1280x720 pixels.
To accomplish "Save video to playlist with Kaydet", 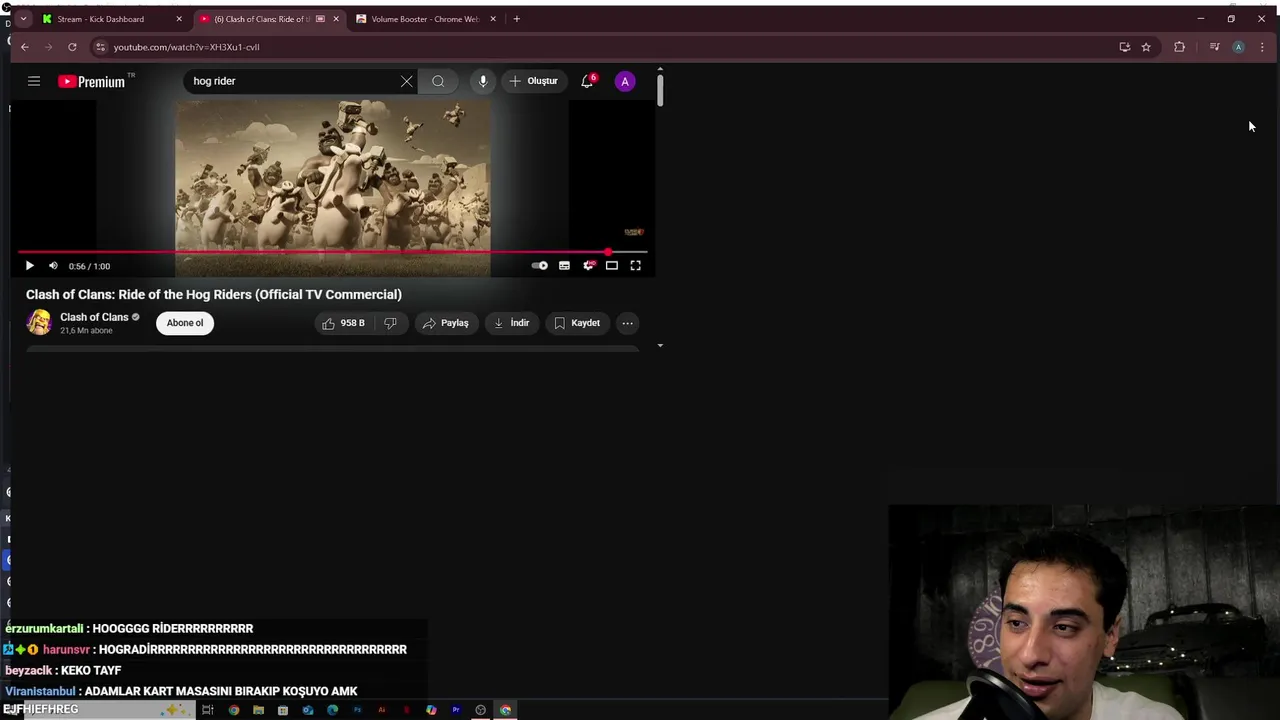I will point(577,323).
